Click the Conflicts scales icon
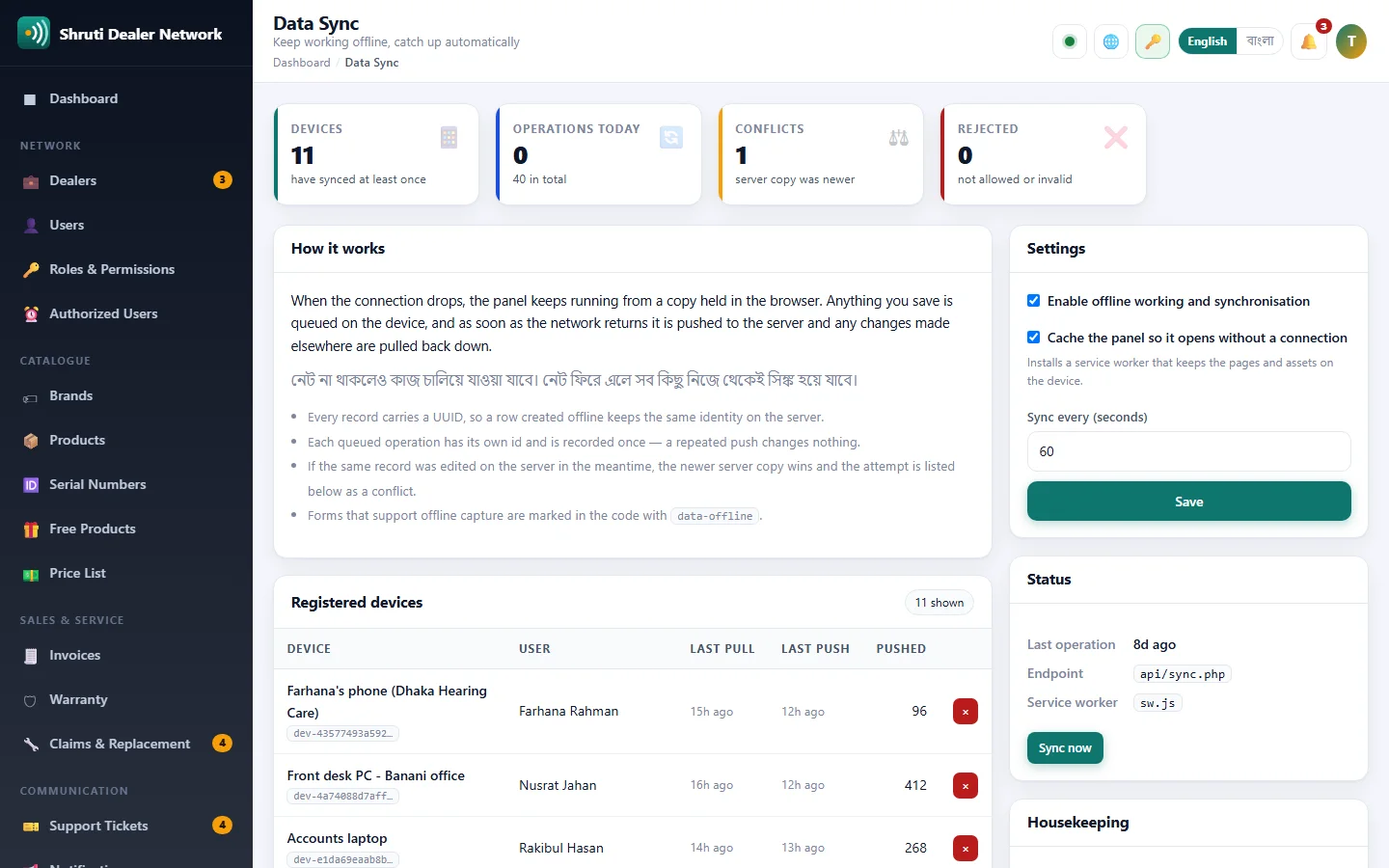 (898, 138)
